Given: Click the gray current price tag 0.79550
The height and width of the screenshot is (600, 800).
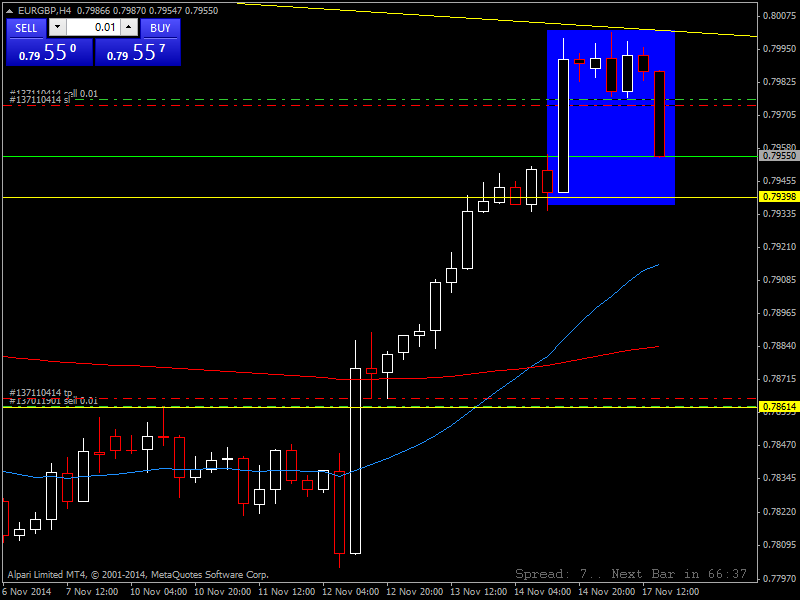Looking at the screenshot, I should (x=779, y=156).
